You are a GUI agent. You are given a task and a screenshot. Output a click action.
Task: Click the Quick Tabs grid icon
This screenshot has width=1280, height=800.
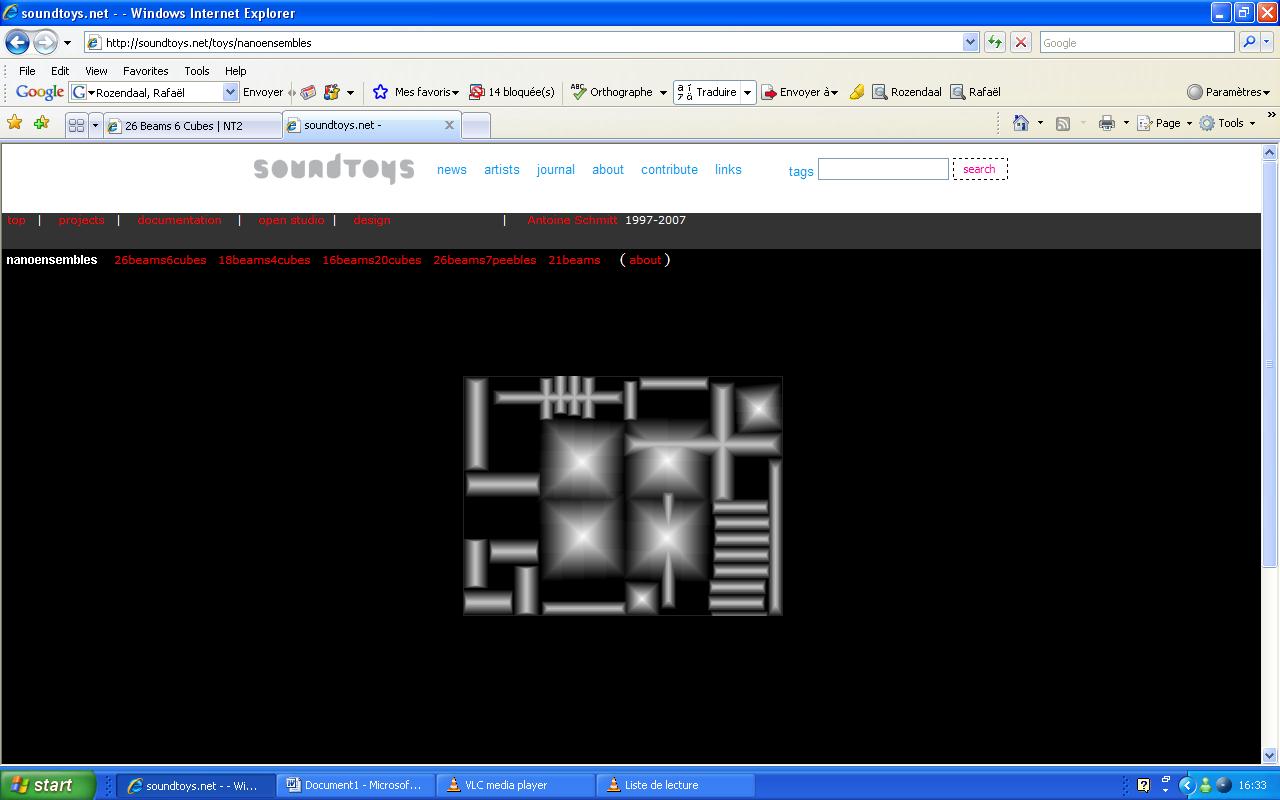pos(76,126)
